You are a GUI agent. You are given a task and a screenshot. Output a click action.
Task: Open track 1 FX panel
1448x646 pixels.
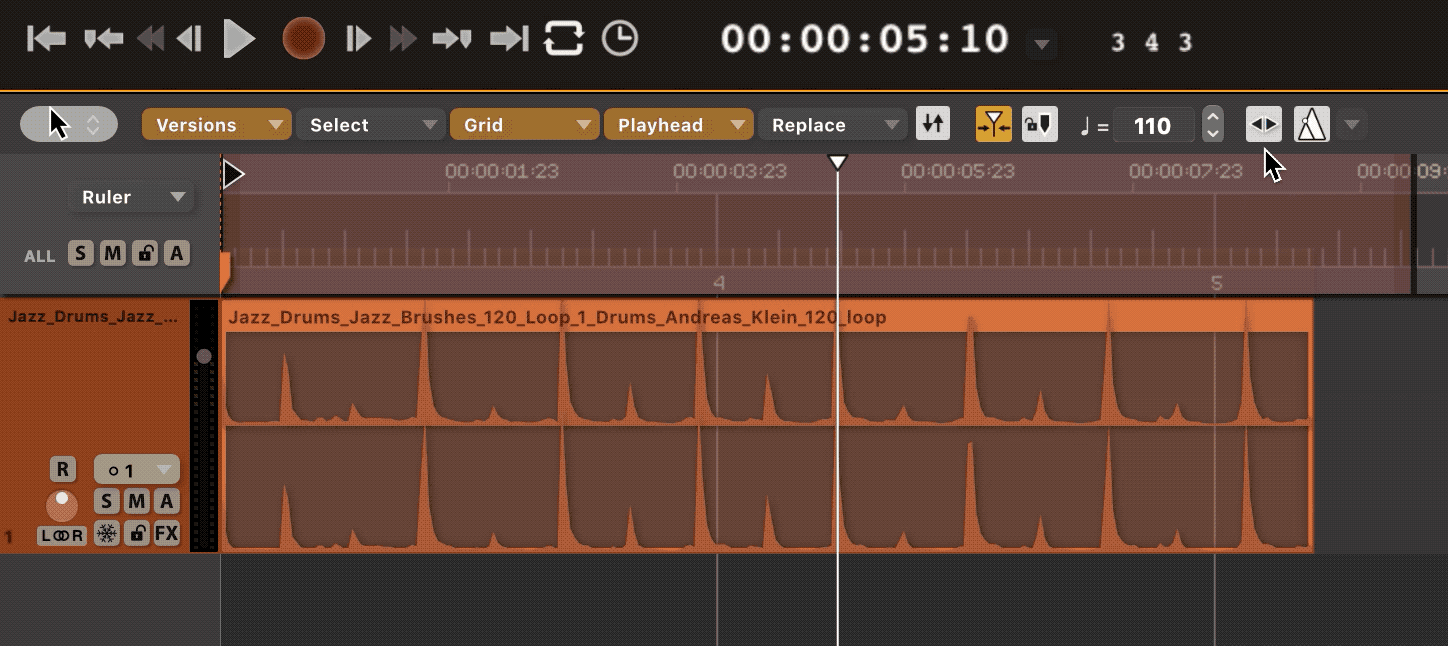coord(166,533)
